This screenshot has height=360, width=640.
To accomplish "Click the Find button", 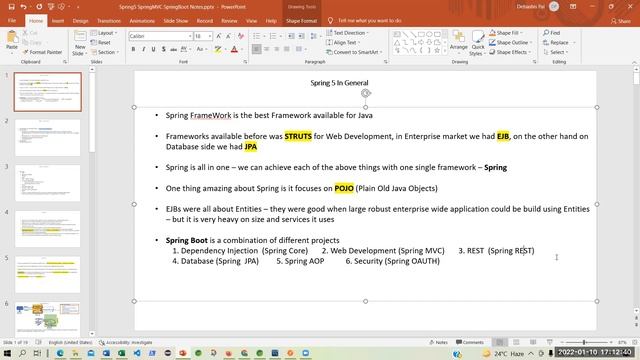I will [552, 33].
